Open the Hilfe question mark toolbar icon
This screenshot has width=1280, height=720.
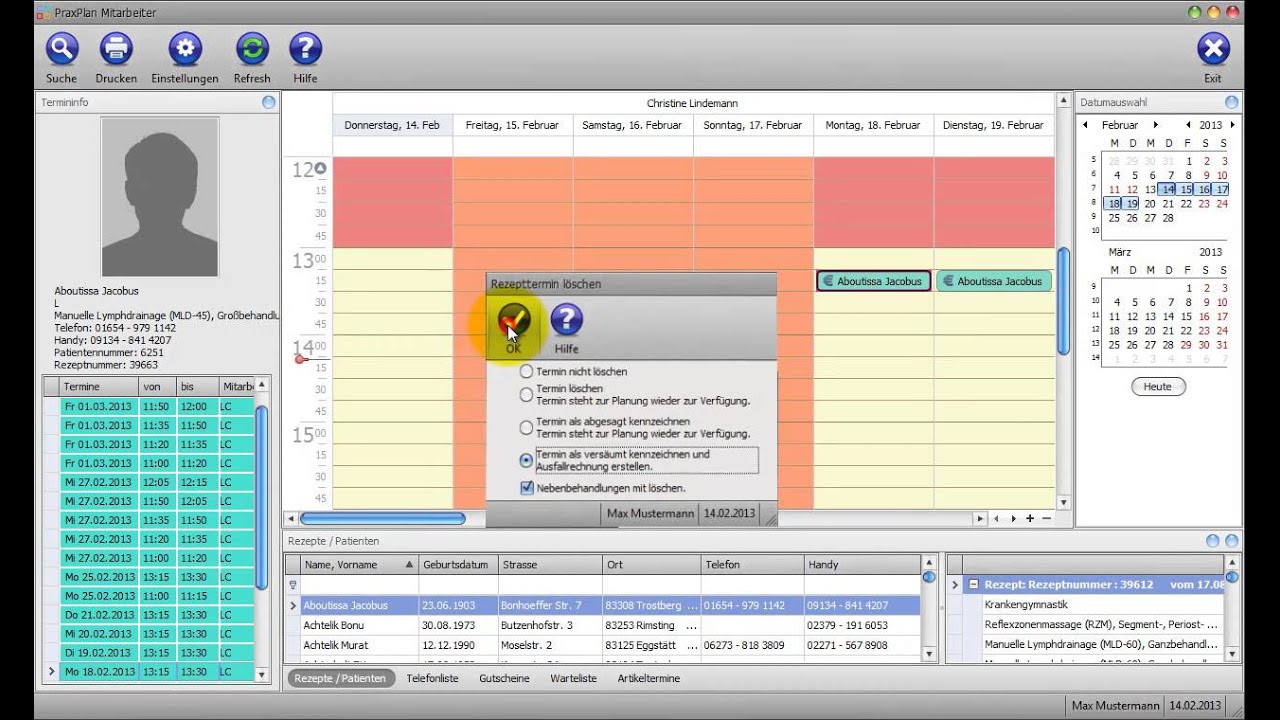click(x=305, y=48)
